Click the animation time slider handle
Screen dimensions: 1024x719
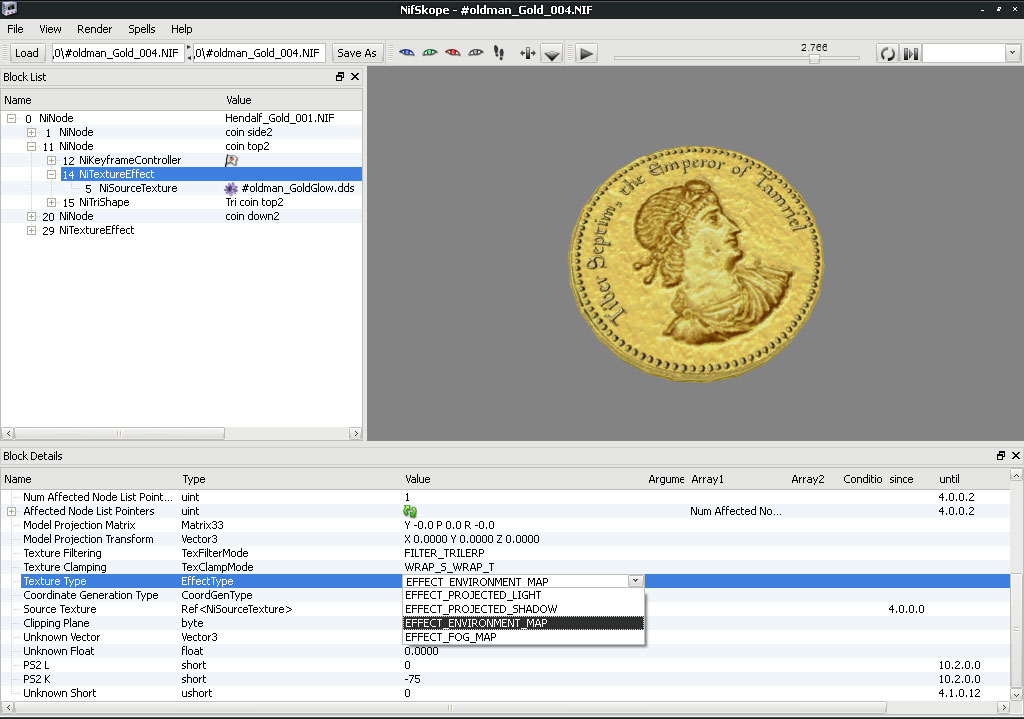[x=814, y=58]
